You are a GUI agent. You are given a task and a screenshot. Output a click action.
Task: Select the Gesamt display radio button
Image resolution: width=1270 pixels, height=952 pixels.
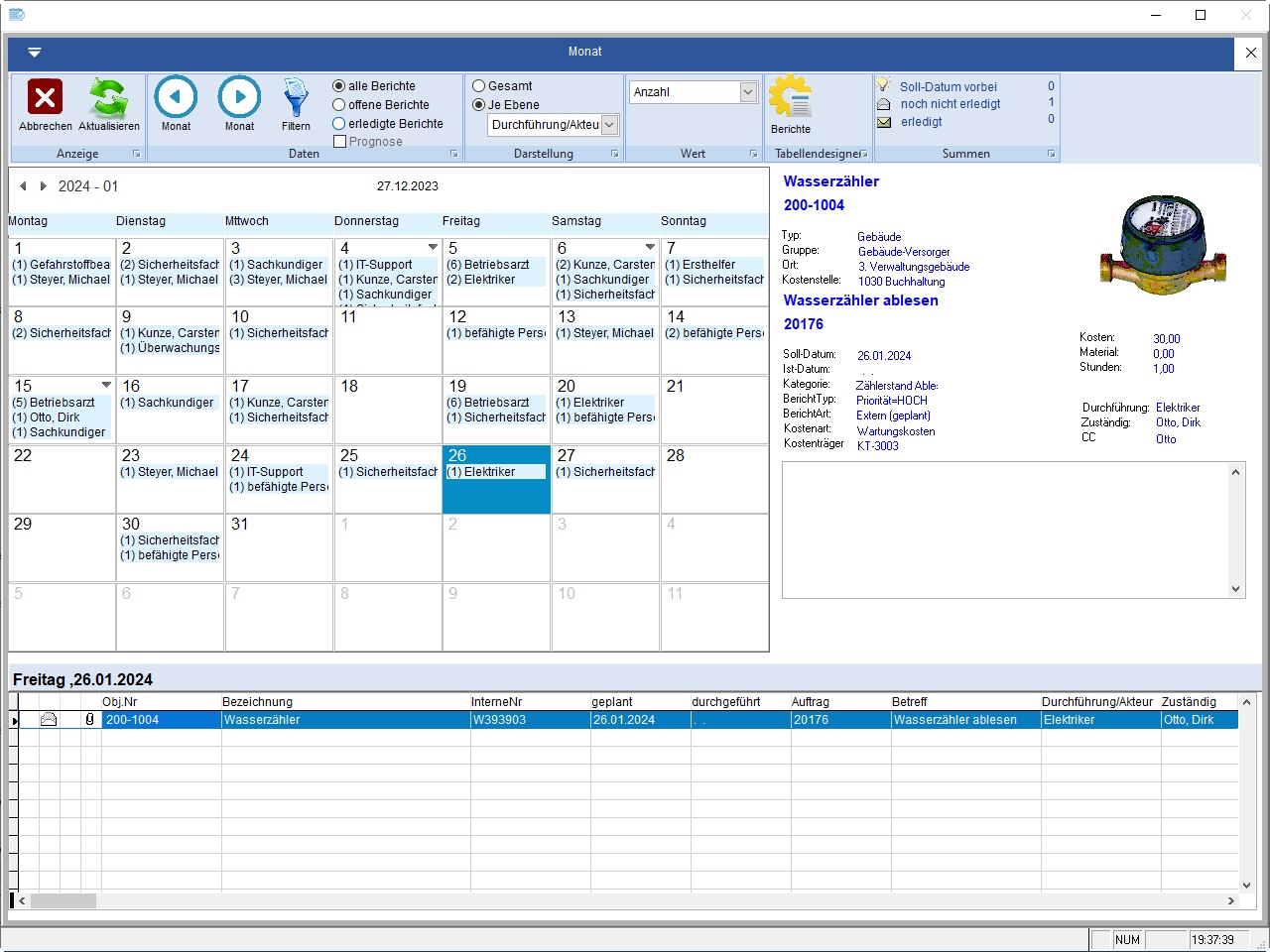click(479, 86)
